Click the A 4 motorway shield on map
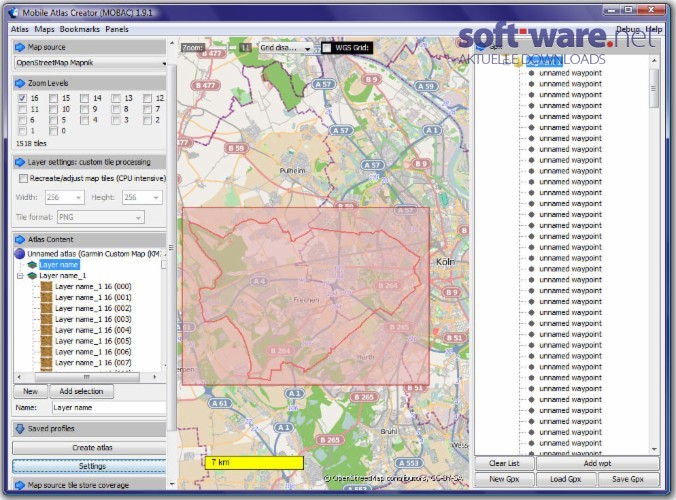 pyautogui.click(x=260, y=281)
